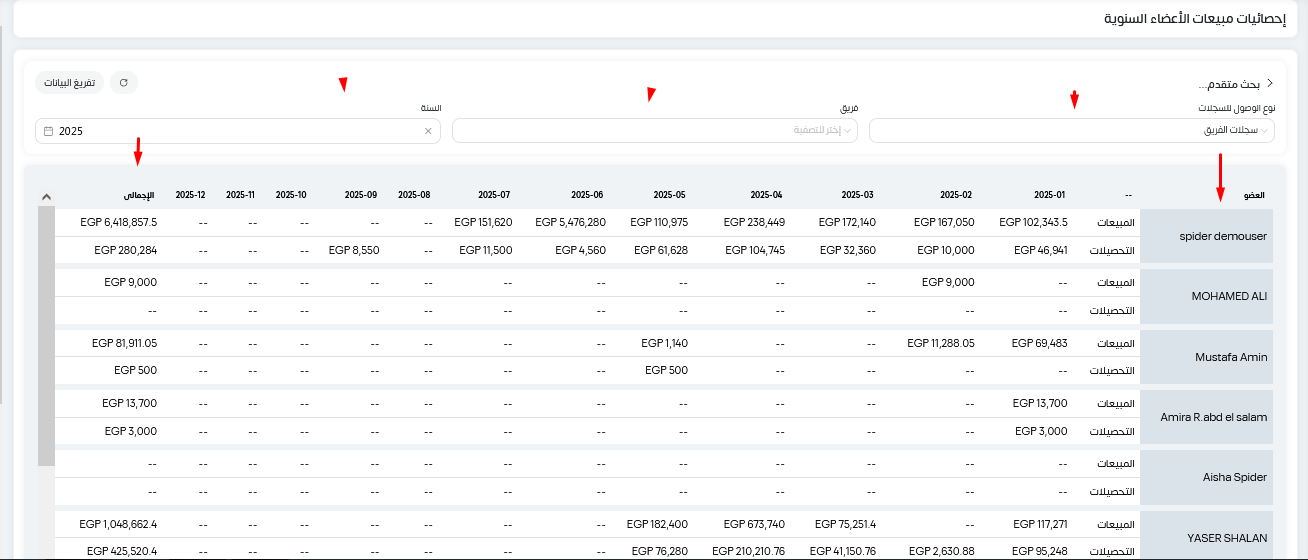Screen dimensions: 1308x560
Task: Click the EGP 11,288.05 cell
Action: click(x=941, y=343)
